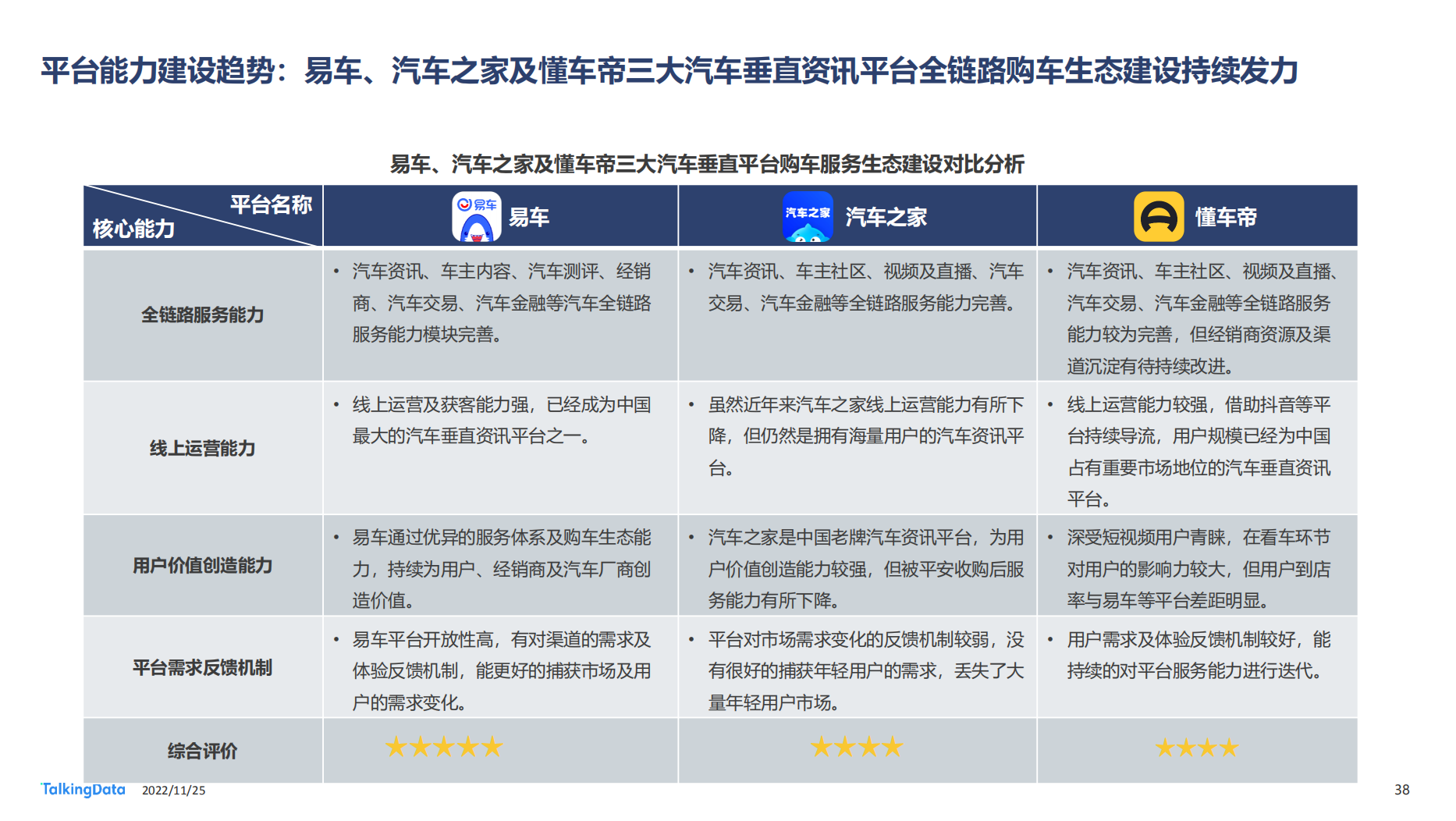
Task: Click the 懂车帝 yellow app logo
Action: pyautogui.click(x=1159, y=217)
